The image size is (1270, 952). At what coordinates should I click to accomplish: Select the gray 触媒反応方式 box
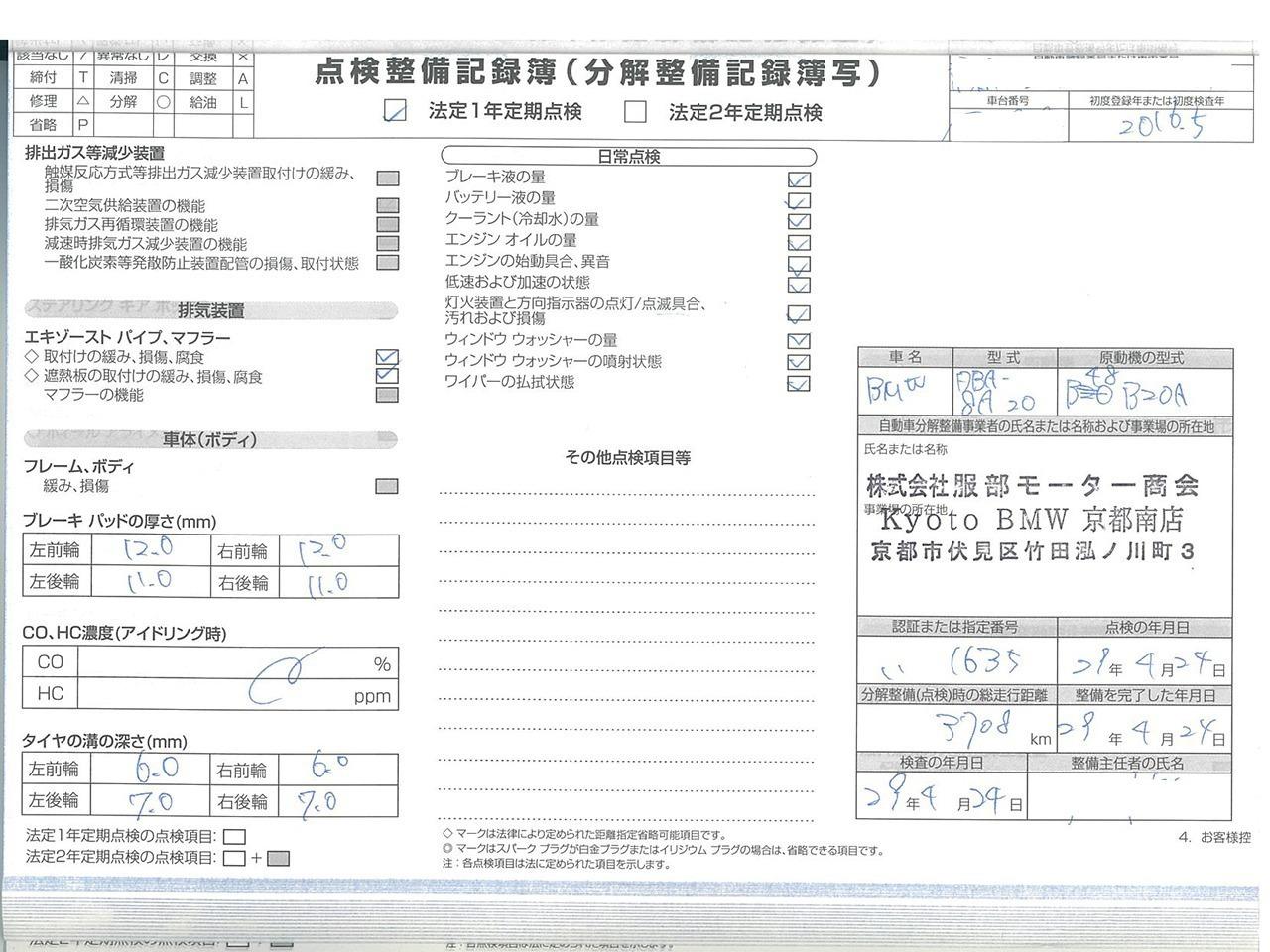point(388,178)
